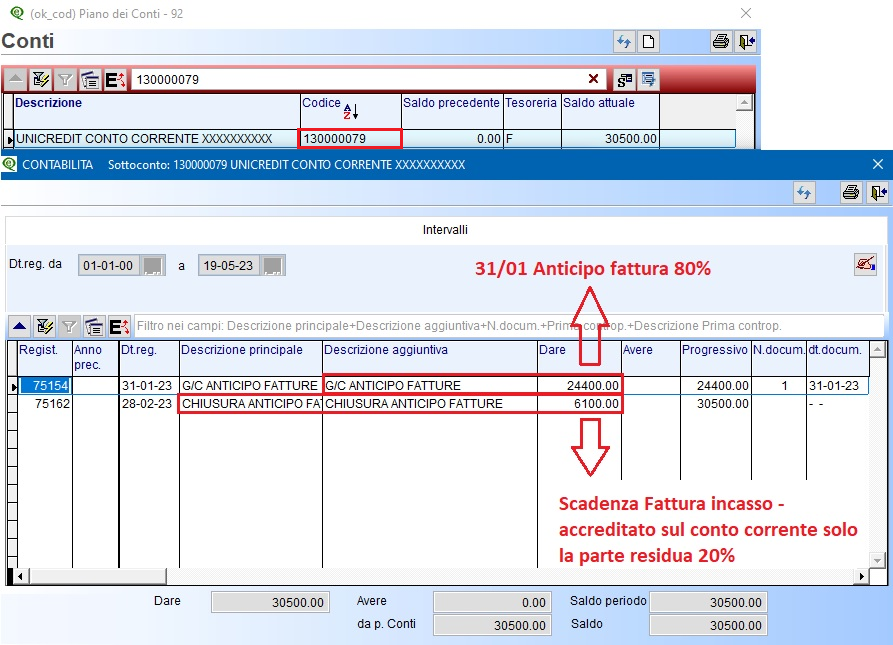Screen dimensions: 893x645
Task: Click Avere total field 0.00
Action: click(492, 602)
